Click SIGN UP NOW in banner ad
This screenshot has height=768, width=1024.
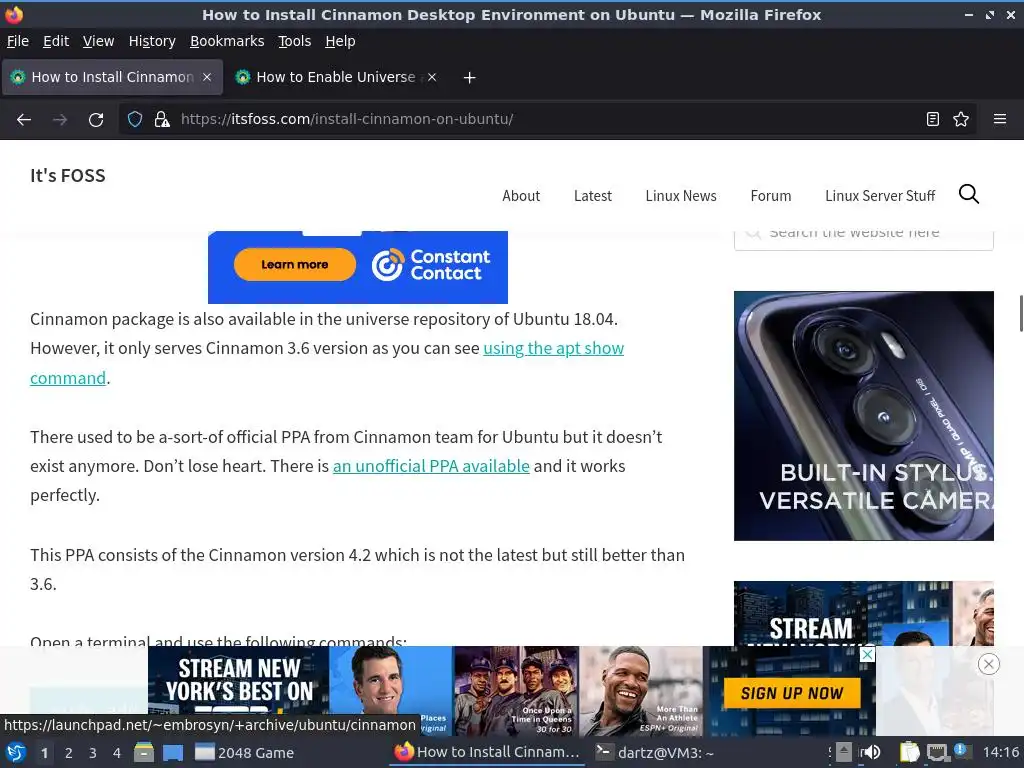[x=792, y=694]
